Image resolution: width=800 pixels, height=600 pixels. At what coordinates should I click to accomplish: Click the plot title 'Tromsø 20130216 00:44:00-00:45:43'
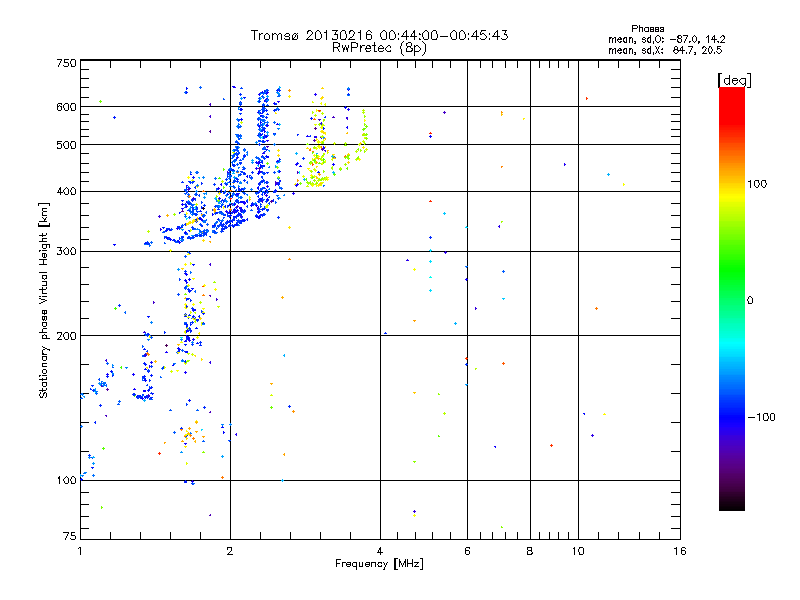click(x=379, y=35)
